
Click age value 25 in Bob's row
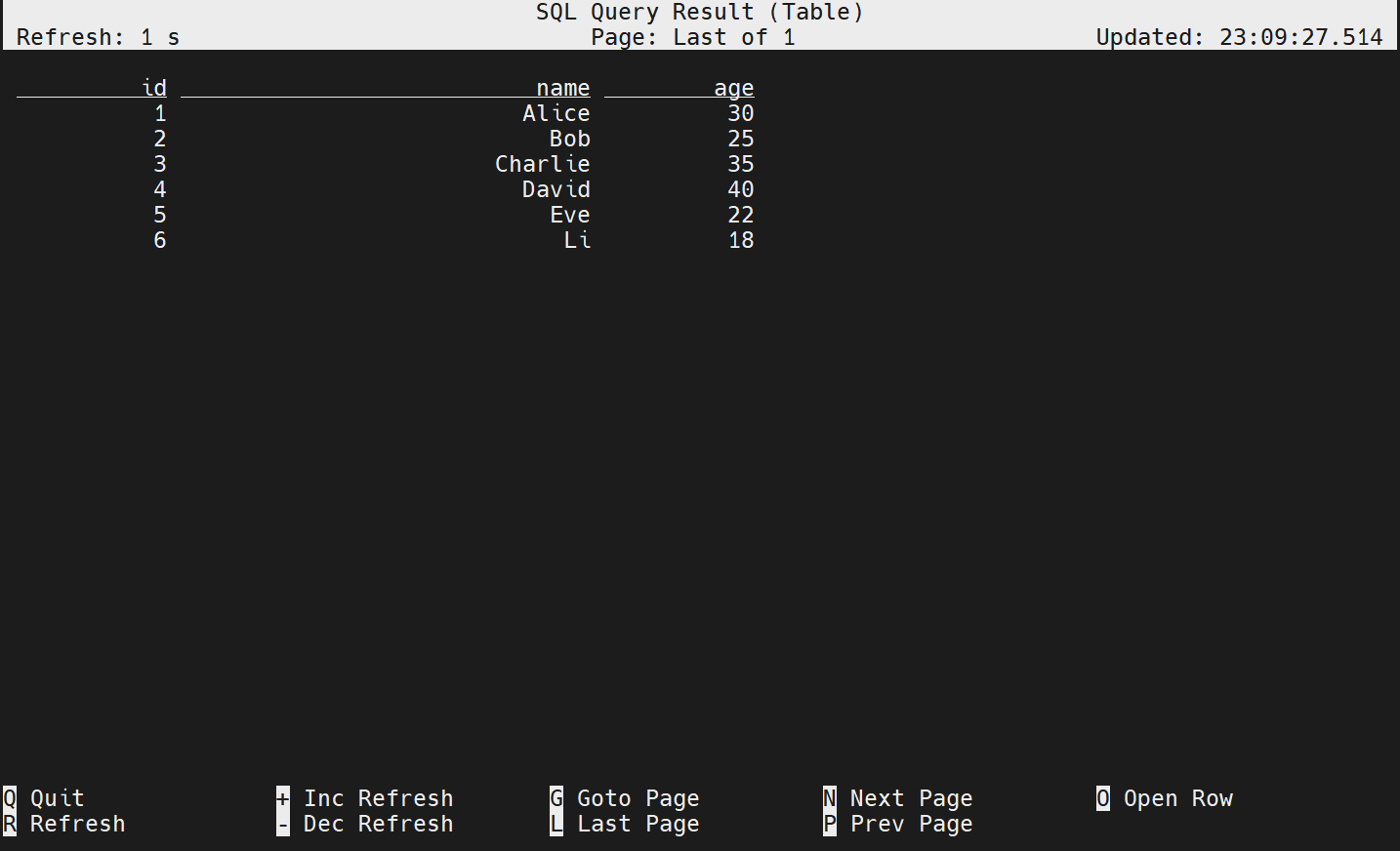click(741, 139)
